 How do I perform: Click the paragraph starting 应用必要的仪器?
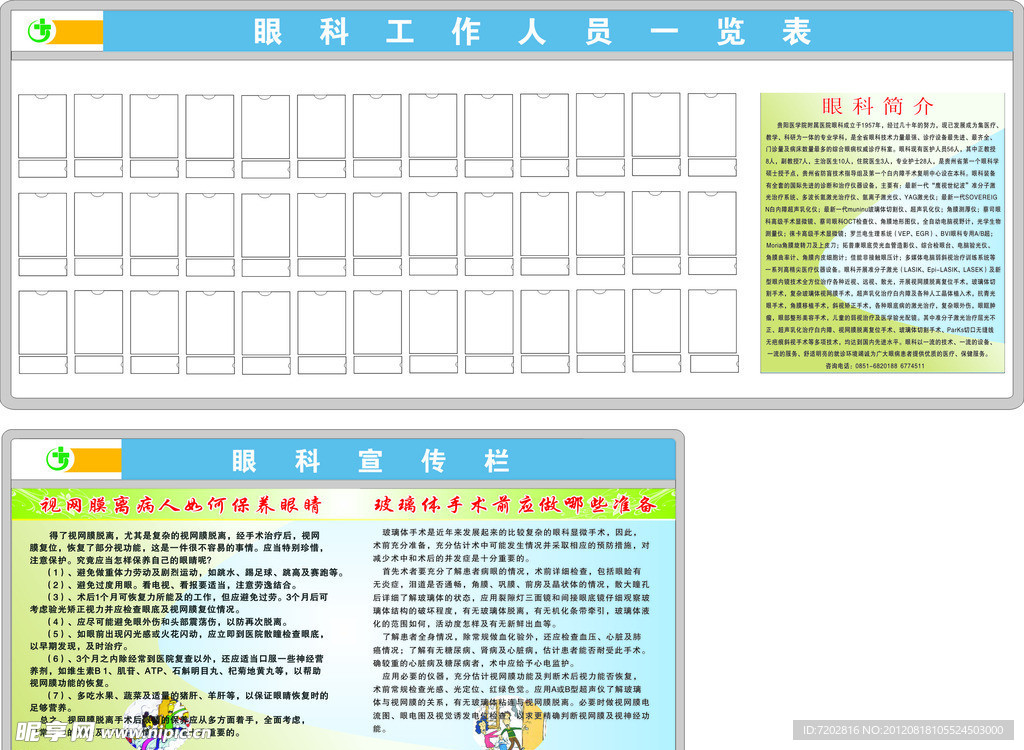pyautogui.click(x=511, y=702)
